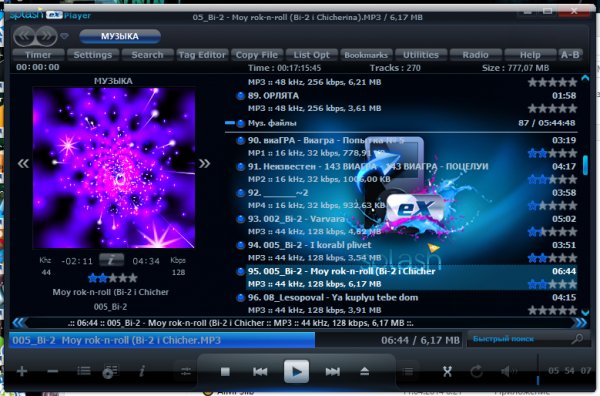Open track info italic i icon

[x=142, y=371]
